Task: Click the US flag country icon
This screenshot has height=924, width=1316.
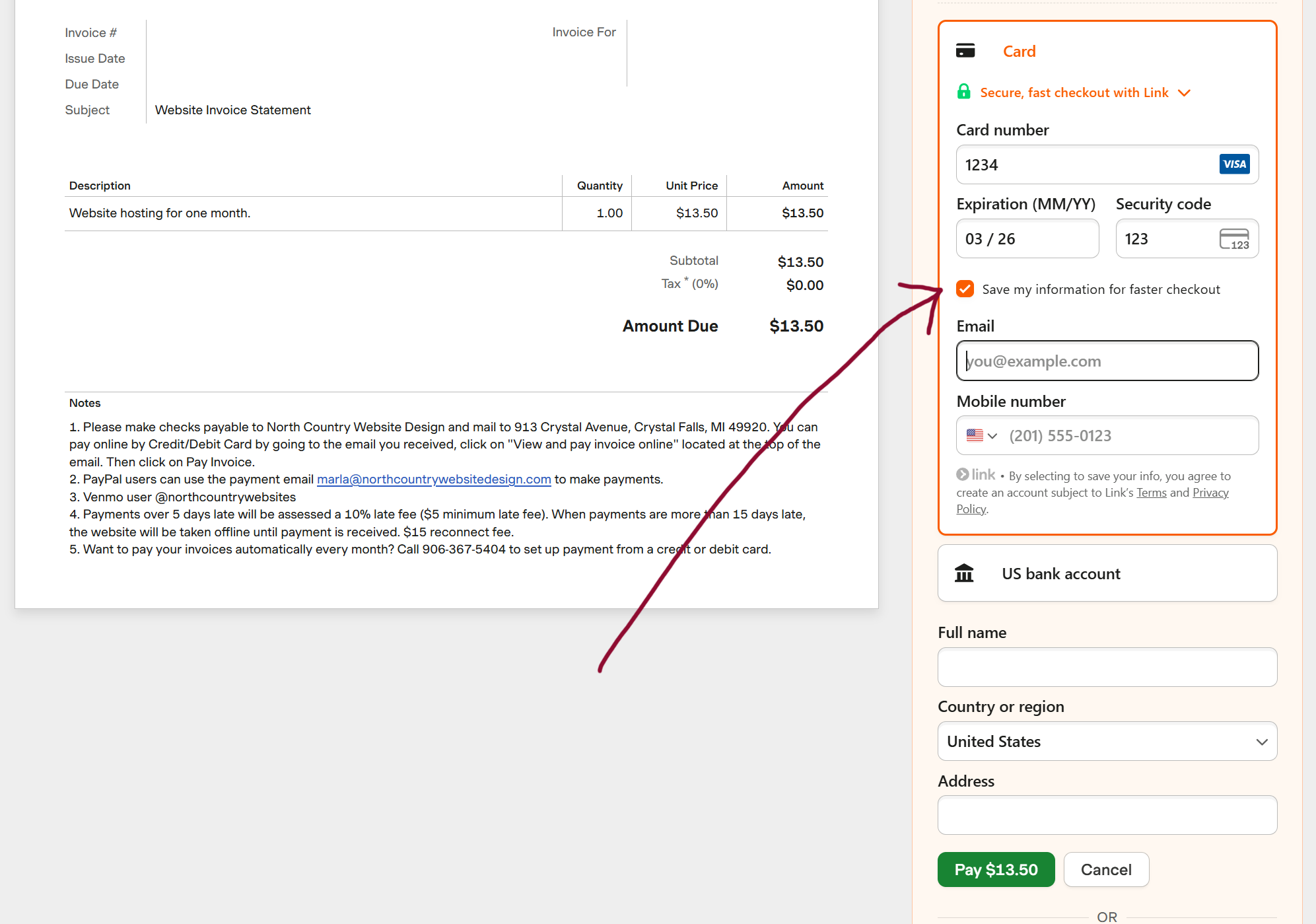Action: 974,435
